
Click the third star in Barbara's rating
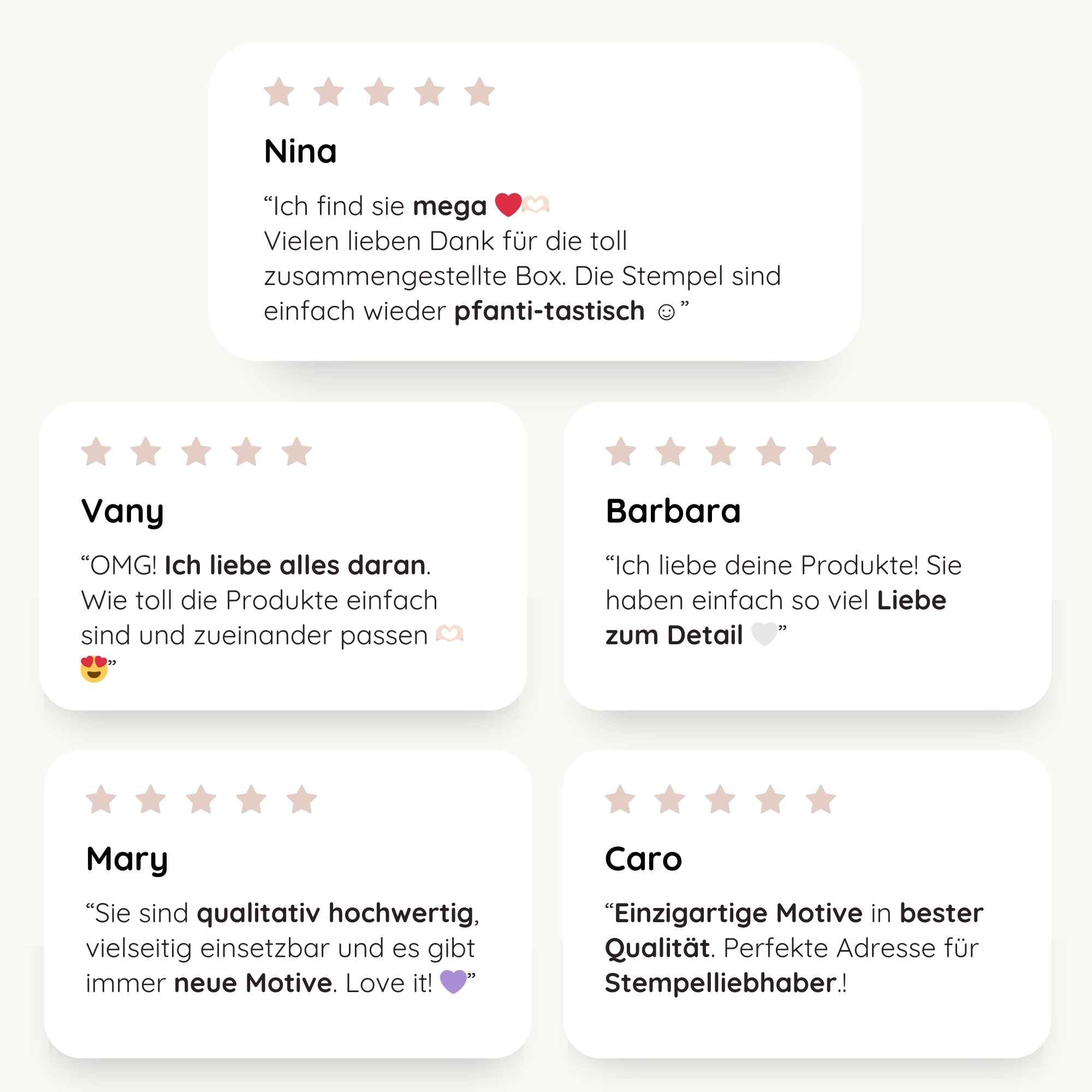click(721, 452)
